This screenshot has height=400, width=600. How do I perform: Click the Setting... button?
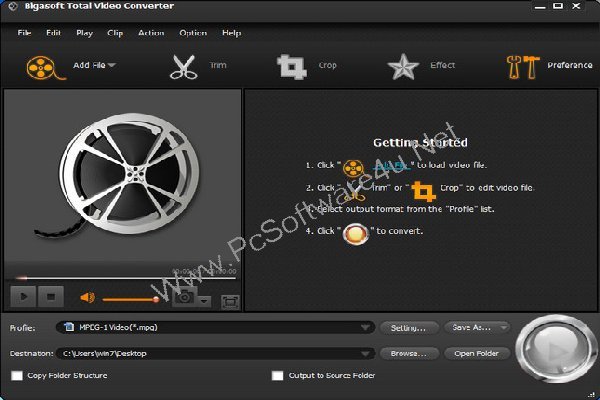[408, 328]
